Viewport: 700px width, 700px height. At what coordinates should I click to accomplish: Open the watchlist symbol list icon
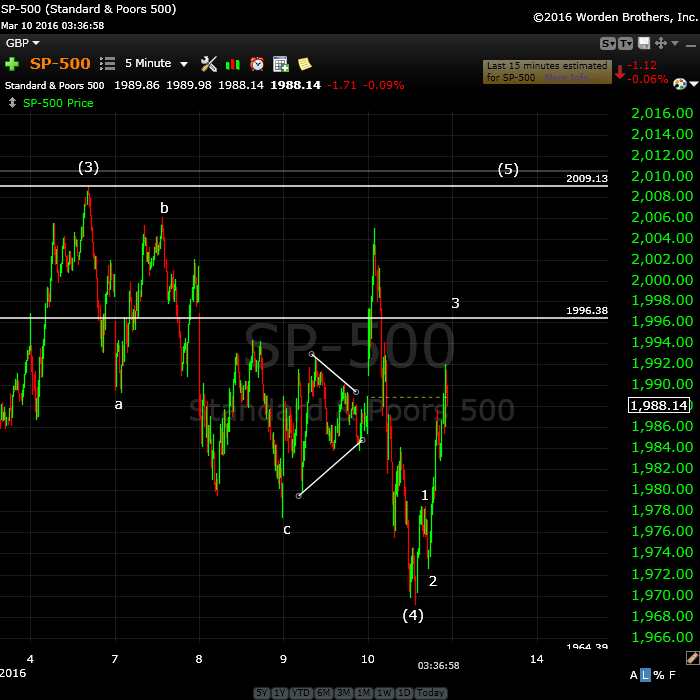click(107, 63)
